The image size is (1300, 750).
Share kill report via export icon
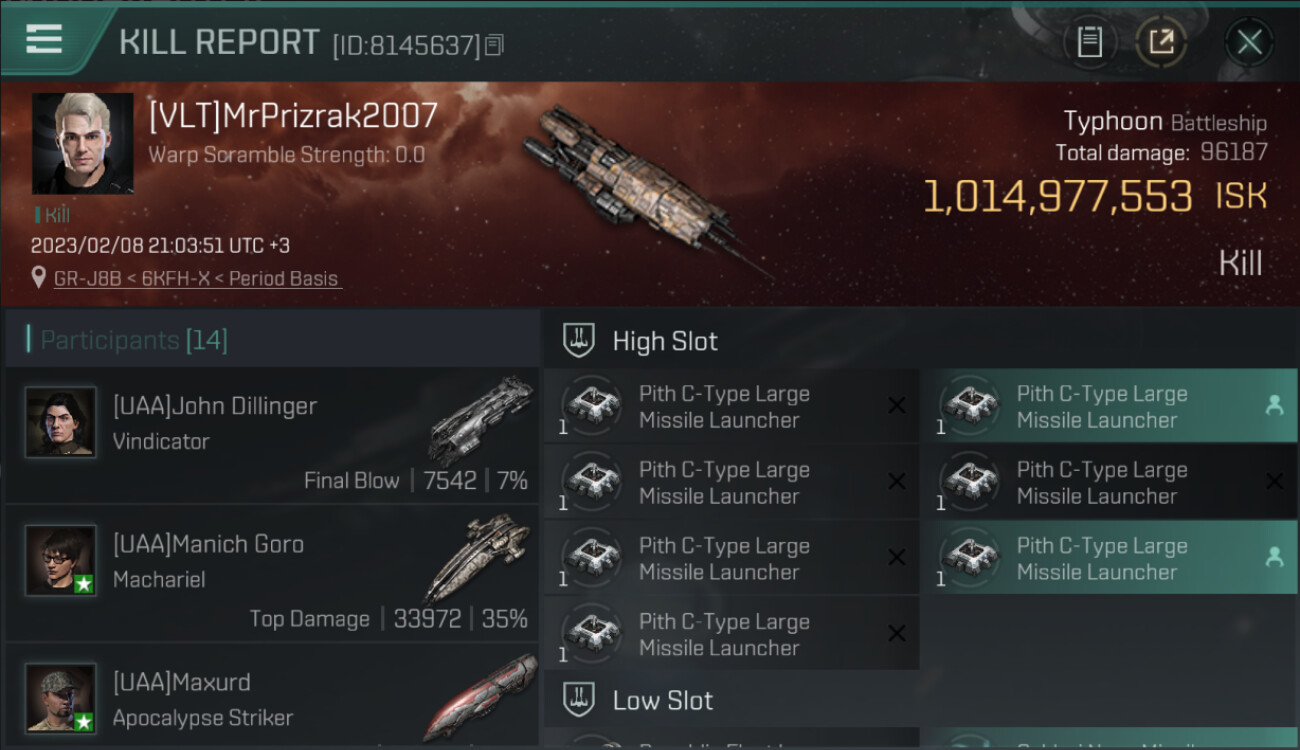point(1161,42)
